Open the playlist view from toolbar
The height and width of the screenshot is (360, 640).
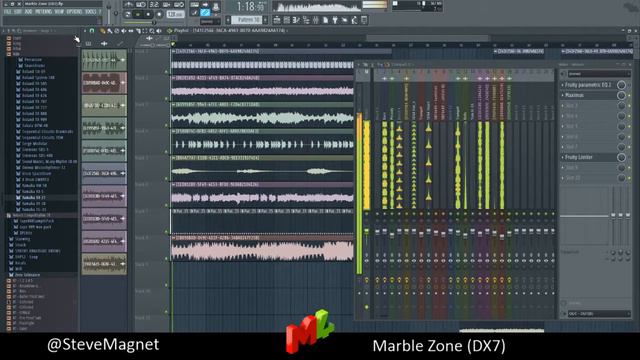277,20
